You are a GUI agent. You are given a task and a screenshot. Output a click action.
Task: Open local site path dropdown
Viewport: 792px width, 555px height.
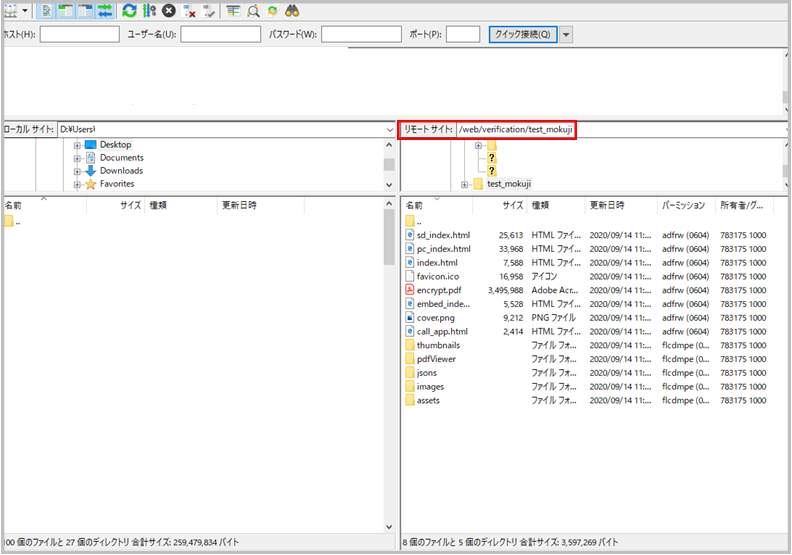point(389,130)
